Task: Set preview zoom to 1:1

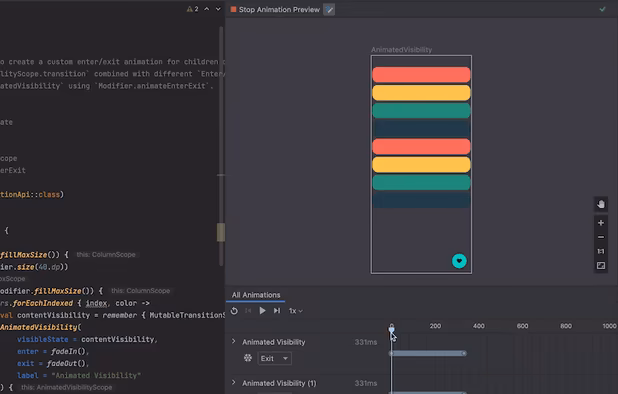Action: click(601, 251)
